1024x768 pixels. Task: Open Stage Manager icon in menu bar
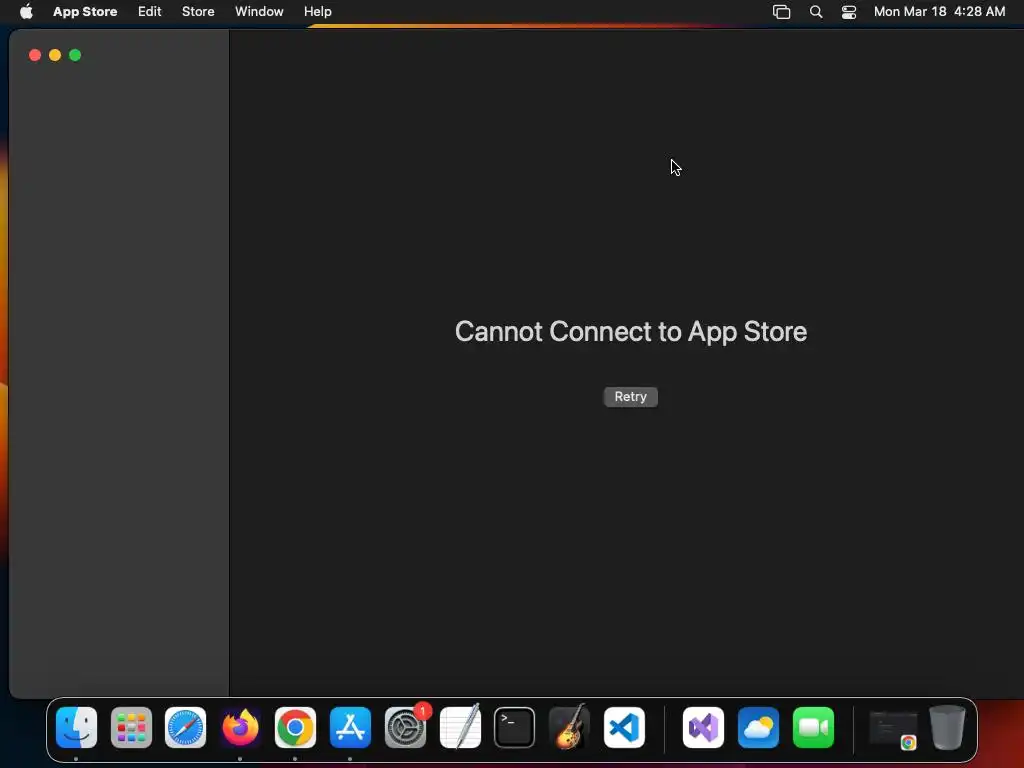[781, 11]
